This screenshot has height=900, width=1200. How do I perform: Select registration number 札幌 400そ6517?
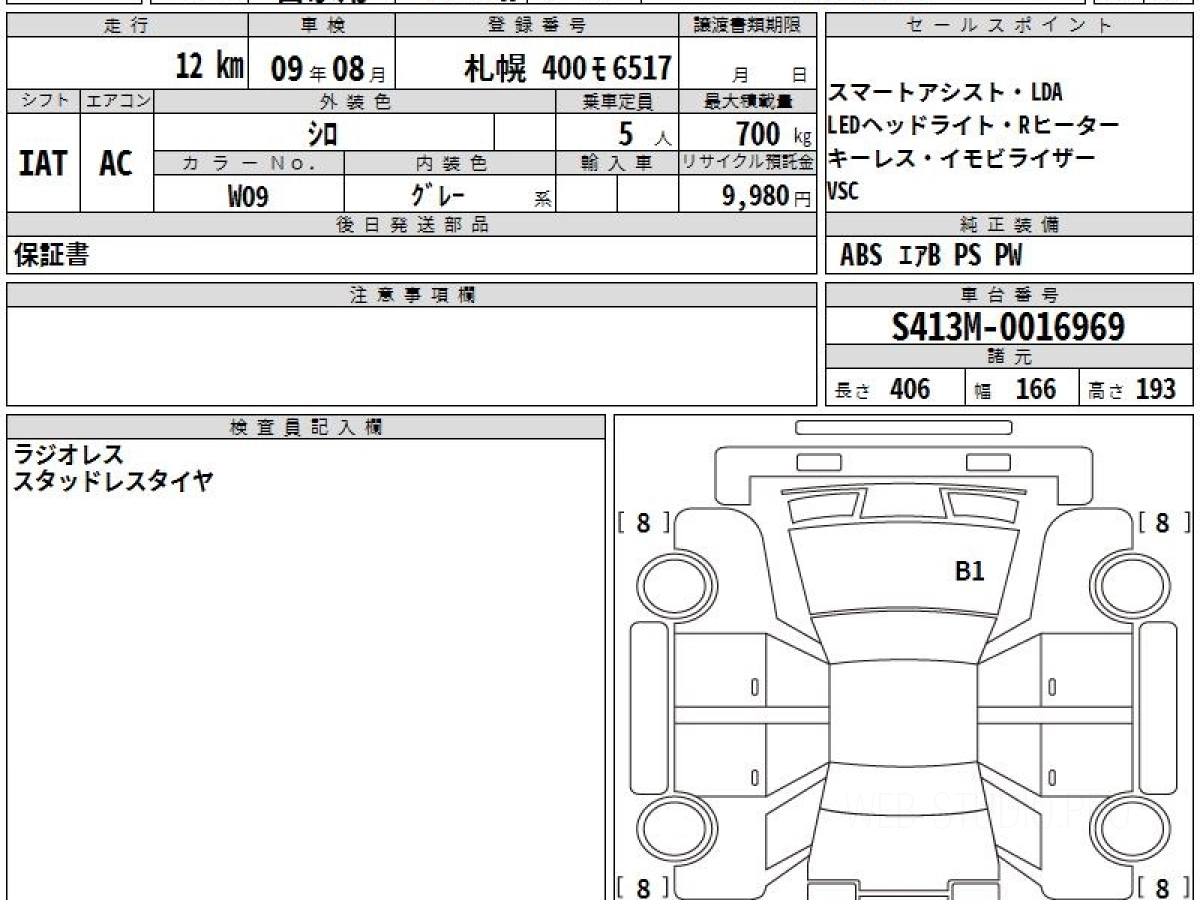click(x=567, y=68)
